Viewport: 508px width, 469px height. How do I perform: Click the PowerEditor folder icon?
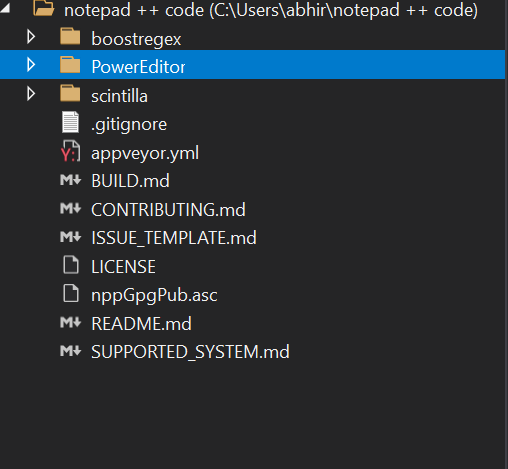70,65
